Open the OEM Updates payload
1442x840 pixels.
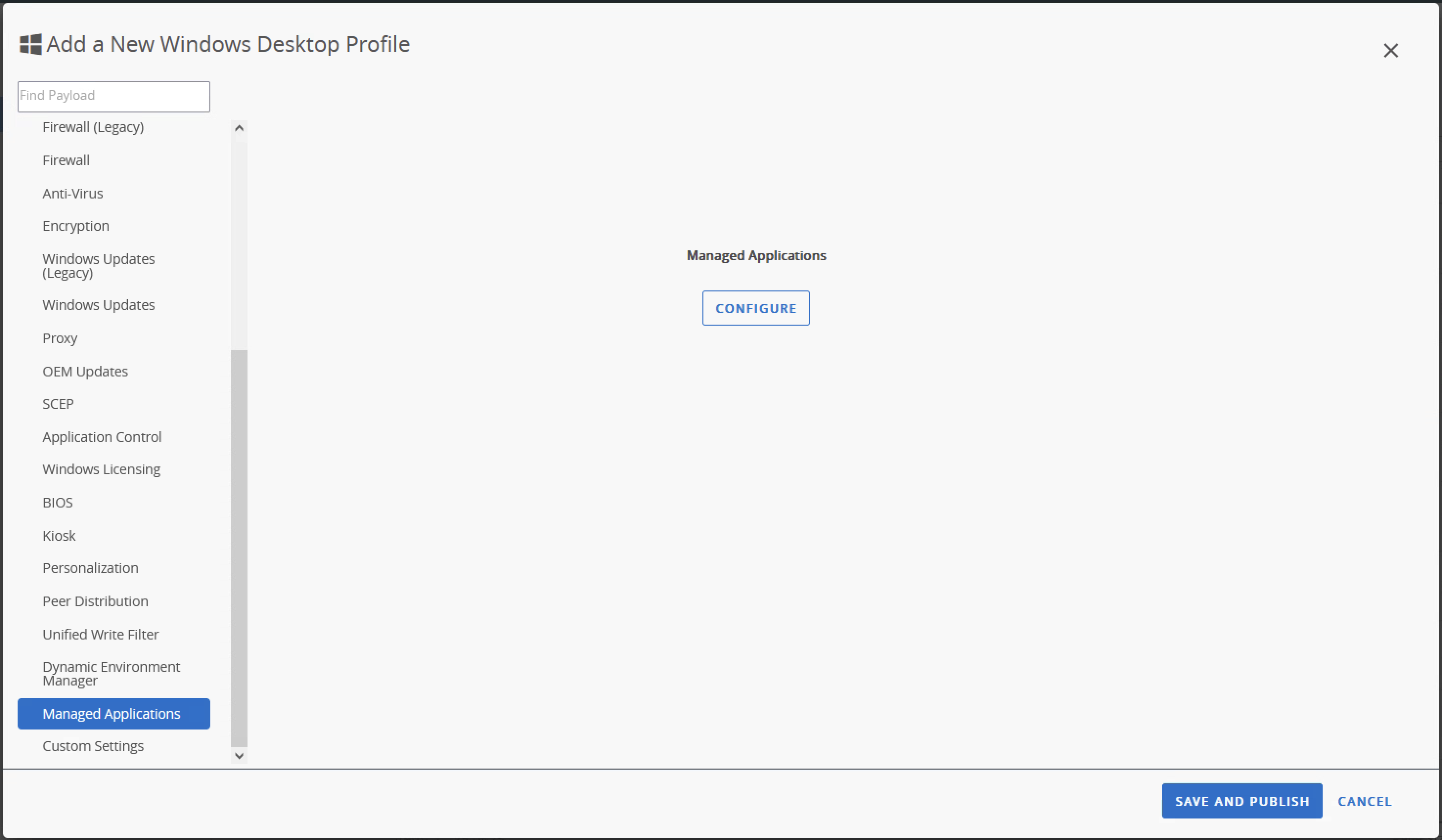(x=85, y=371)
